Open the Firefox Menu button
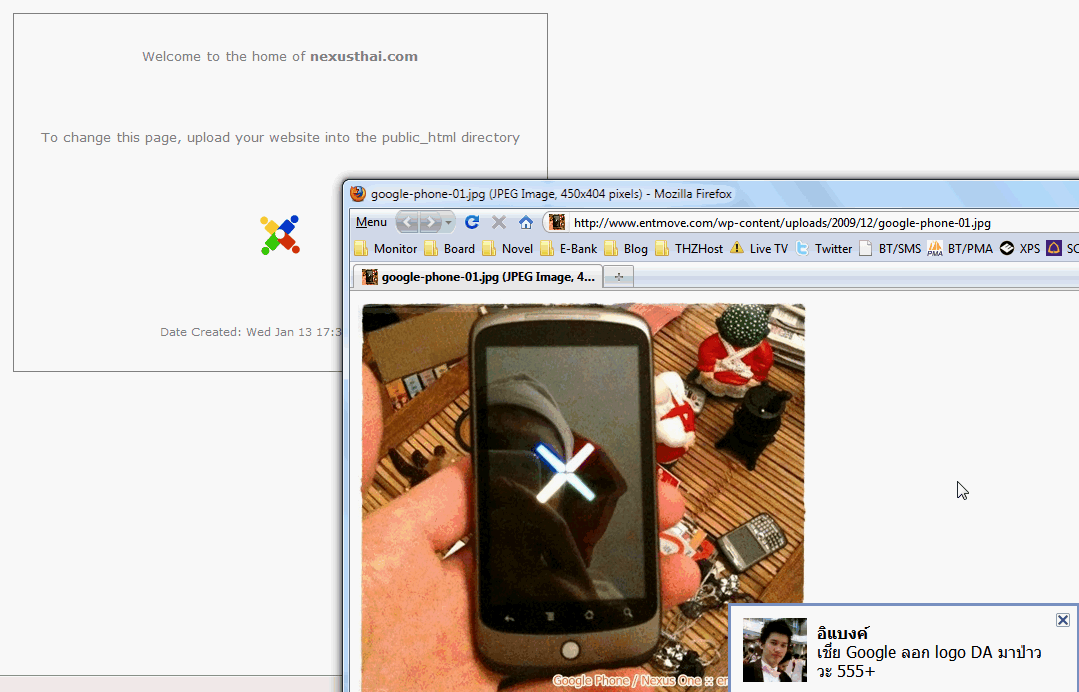 pos(371,222)
